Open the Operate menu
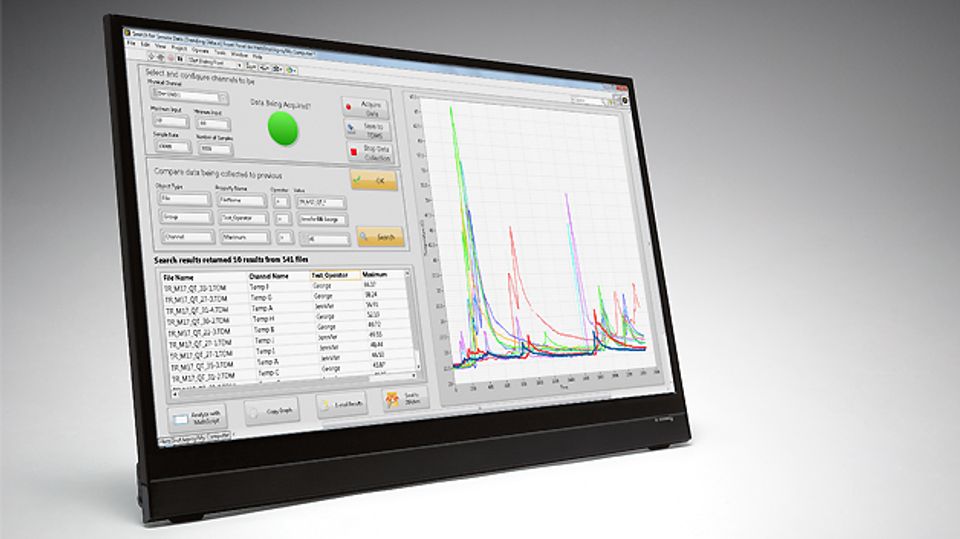The width and height of the screenshot is (960, 539). coord(200,50)
